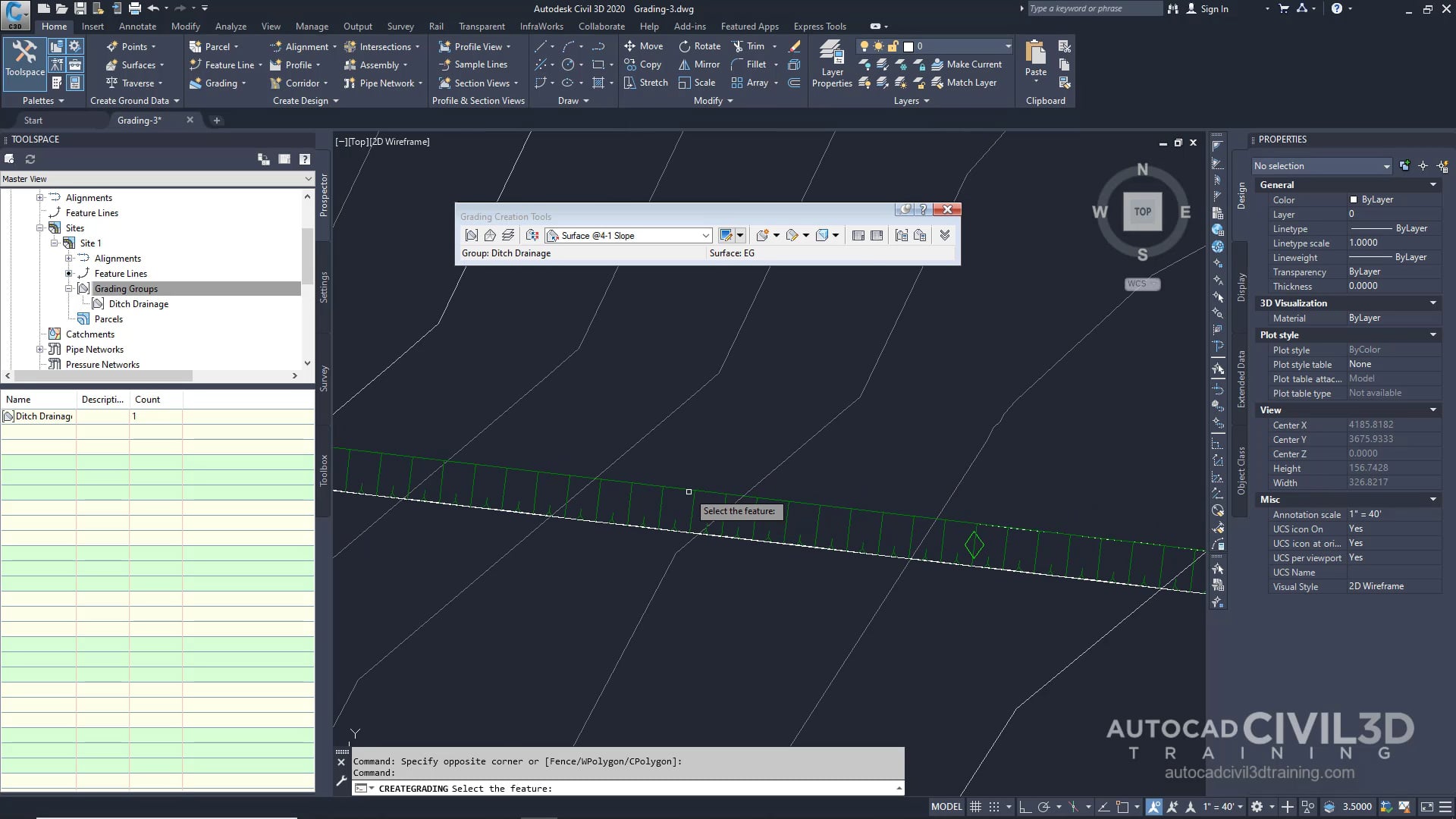Image resolution: width=1456 pixels, height=819 pixels.
Task: Expand the Grading Creation Tools toolbar chevron
Action: click(x=944, y=235)
